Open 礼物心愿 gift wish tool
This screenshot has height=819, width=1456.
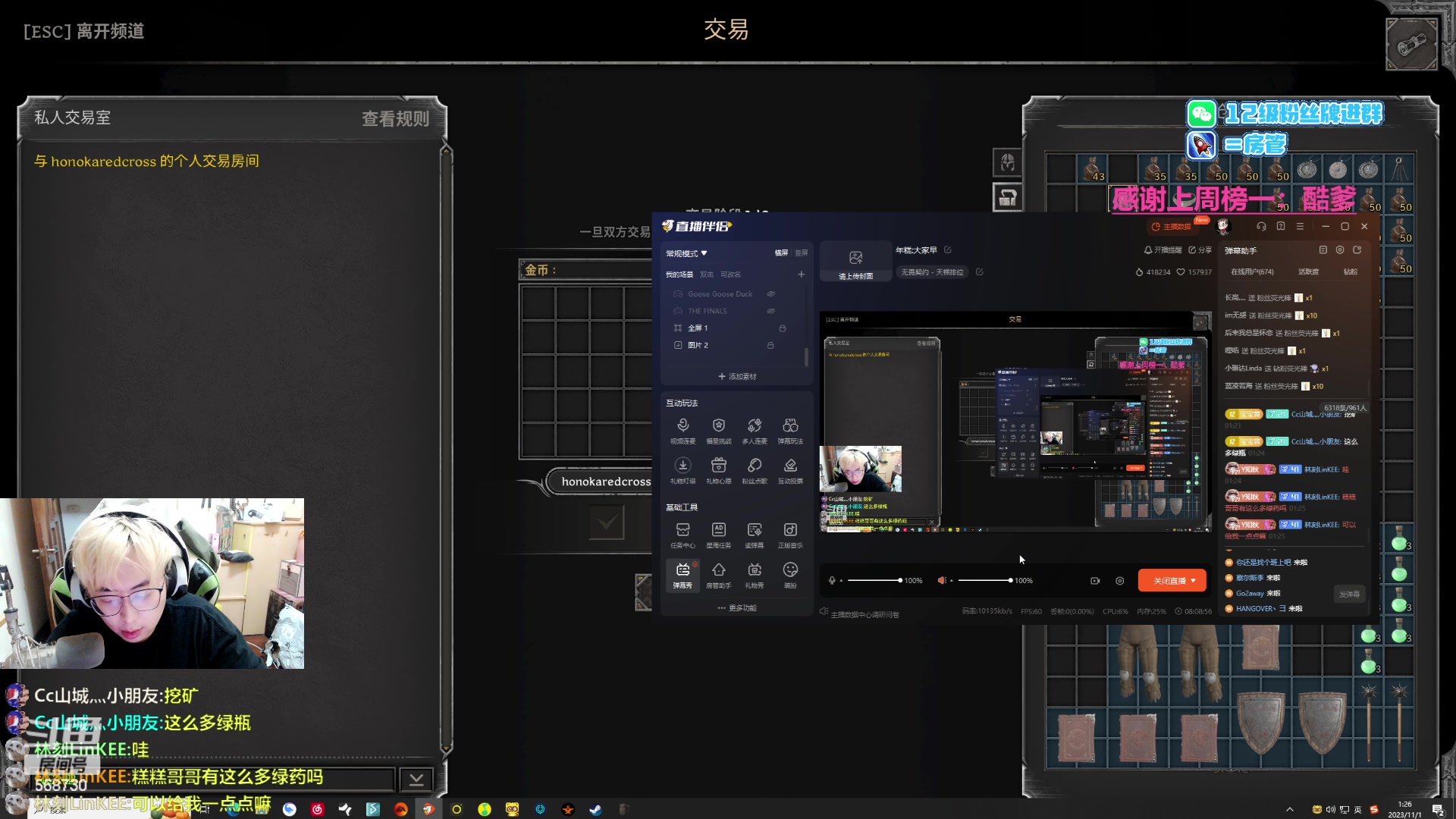tap(718, 470)
